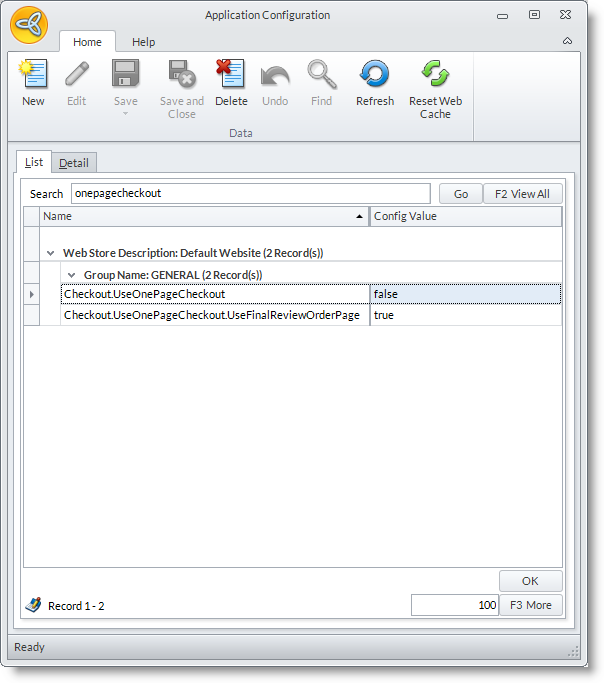Click the Delete record icon

point(231,74)
